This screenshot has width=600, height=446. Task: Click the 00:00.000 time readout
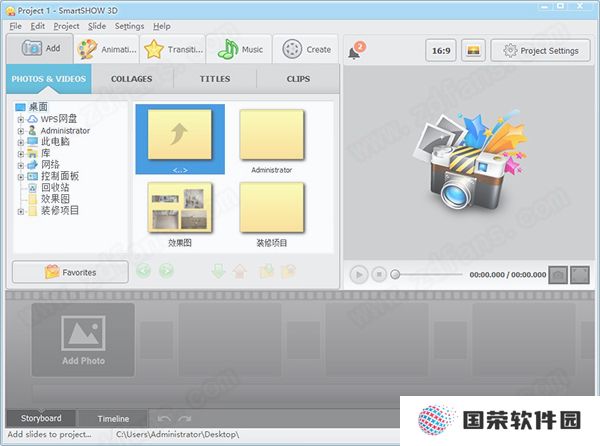coord(508,275)
